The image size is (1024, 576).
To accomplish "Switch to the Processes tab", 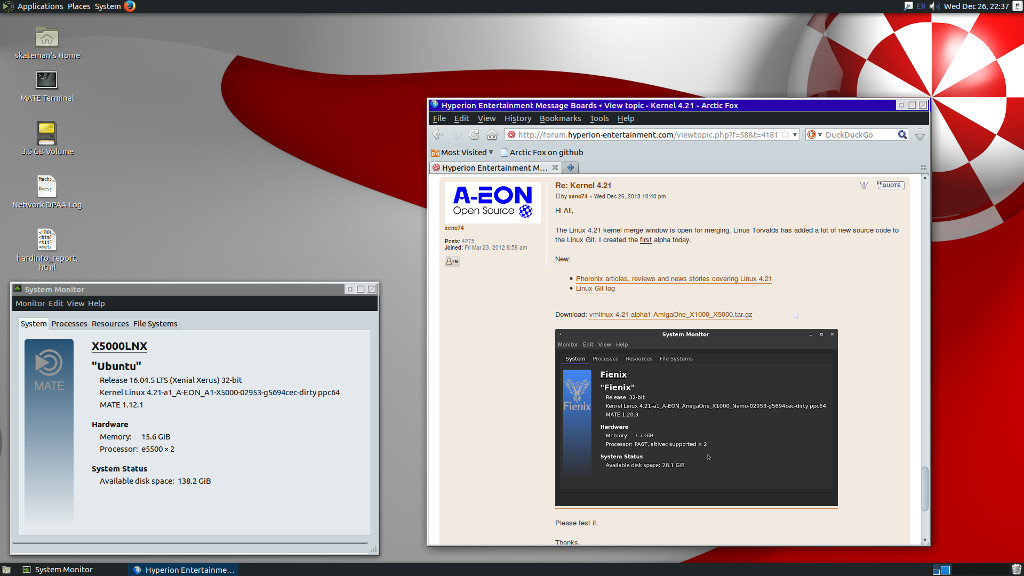I will [69, 323].
